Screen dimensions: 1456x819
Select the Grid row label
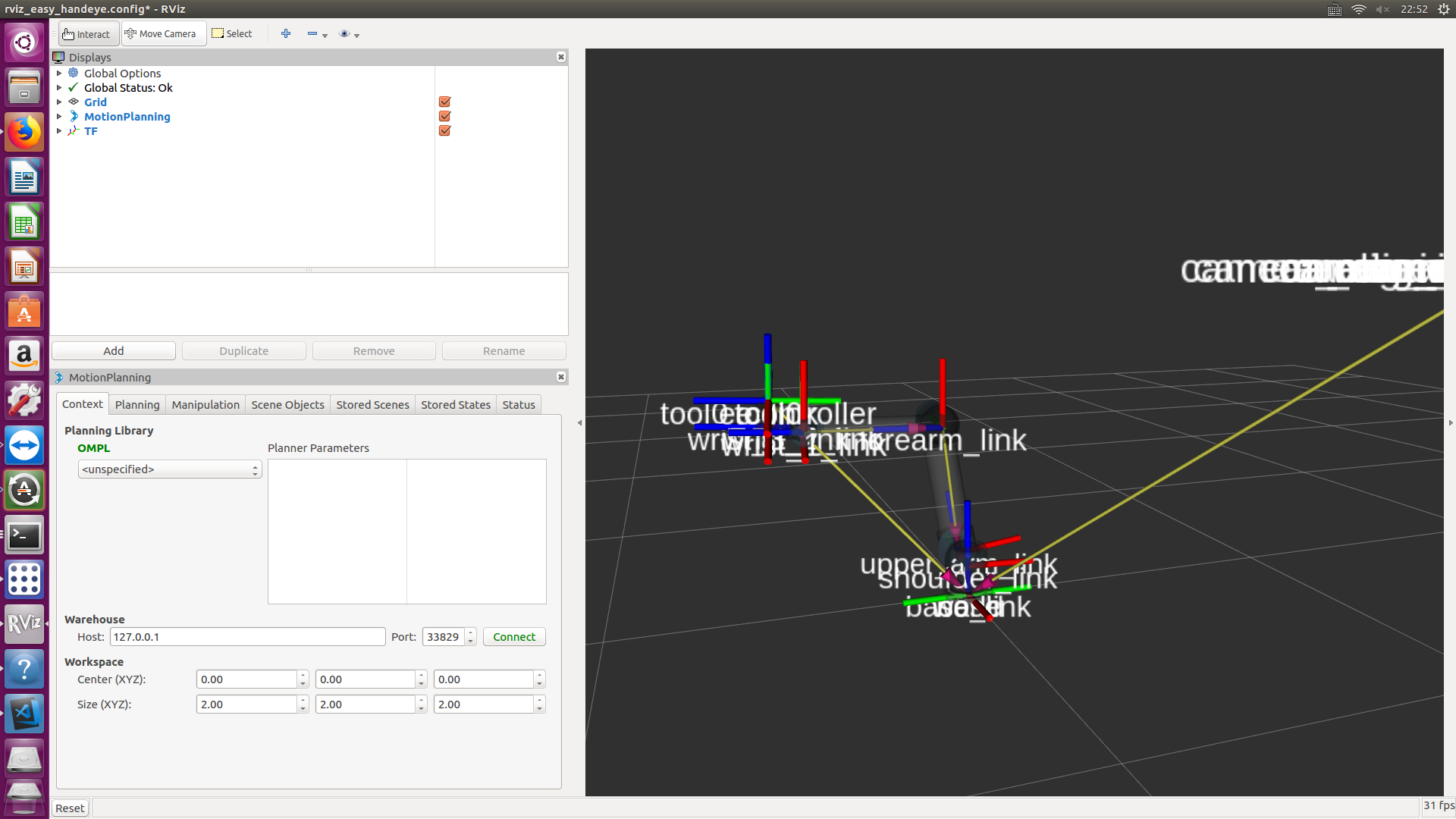tap(96, 102)
